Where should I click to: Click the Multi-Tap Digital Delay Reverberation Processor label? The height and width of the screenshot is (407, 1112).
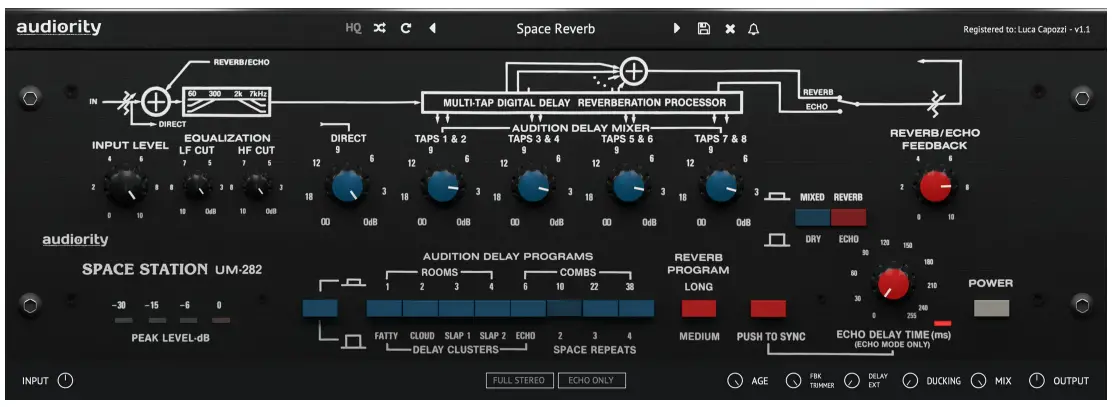click(x=584, y=103)
